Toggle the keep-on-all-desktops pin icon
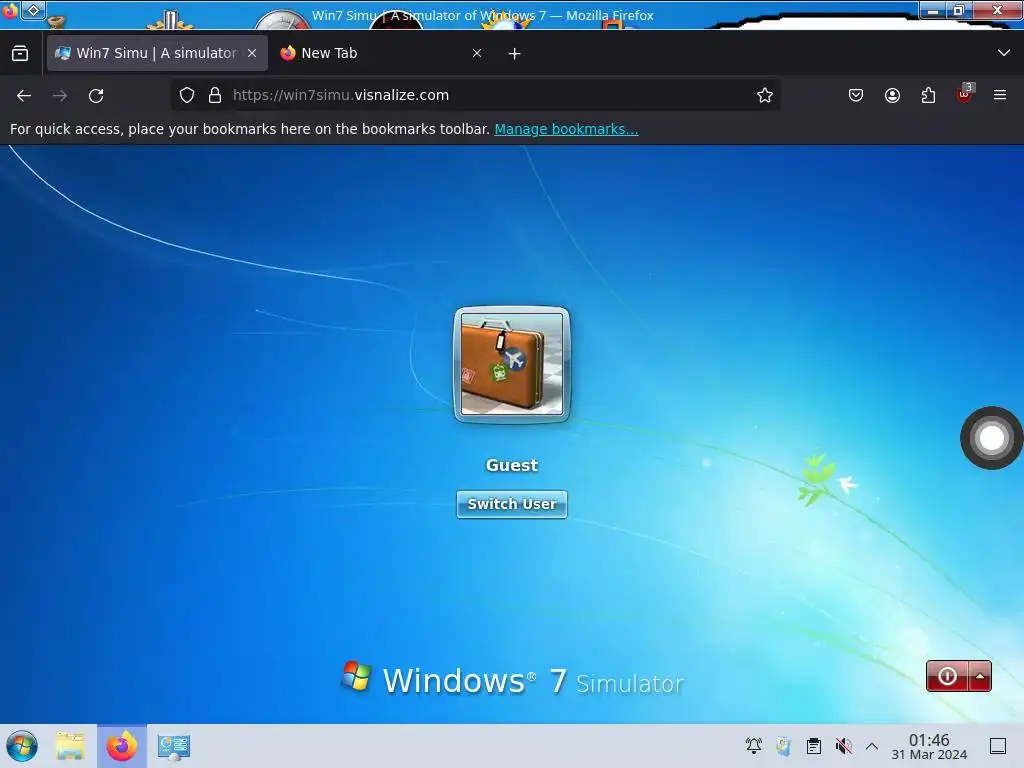 [x=33, y=10]
